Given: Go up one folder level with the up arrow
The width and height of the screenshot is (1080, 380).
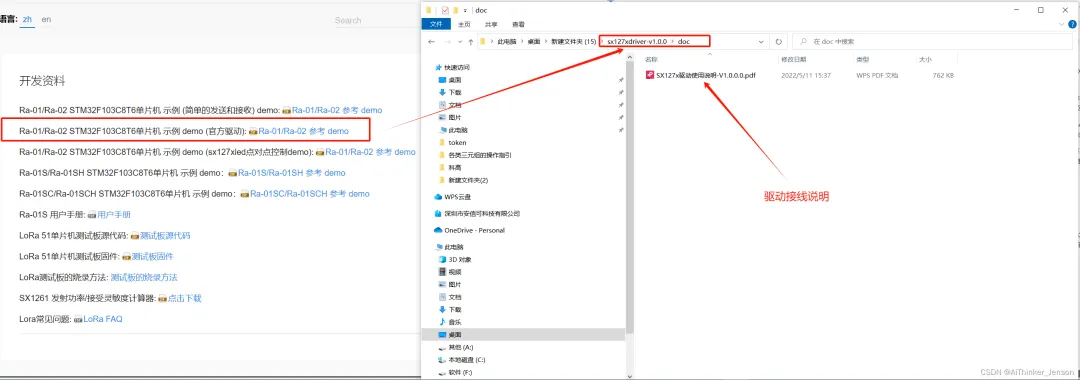Looking at the screenshot, I should click(x=470, y=41).
